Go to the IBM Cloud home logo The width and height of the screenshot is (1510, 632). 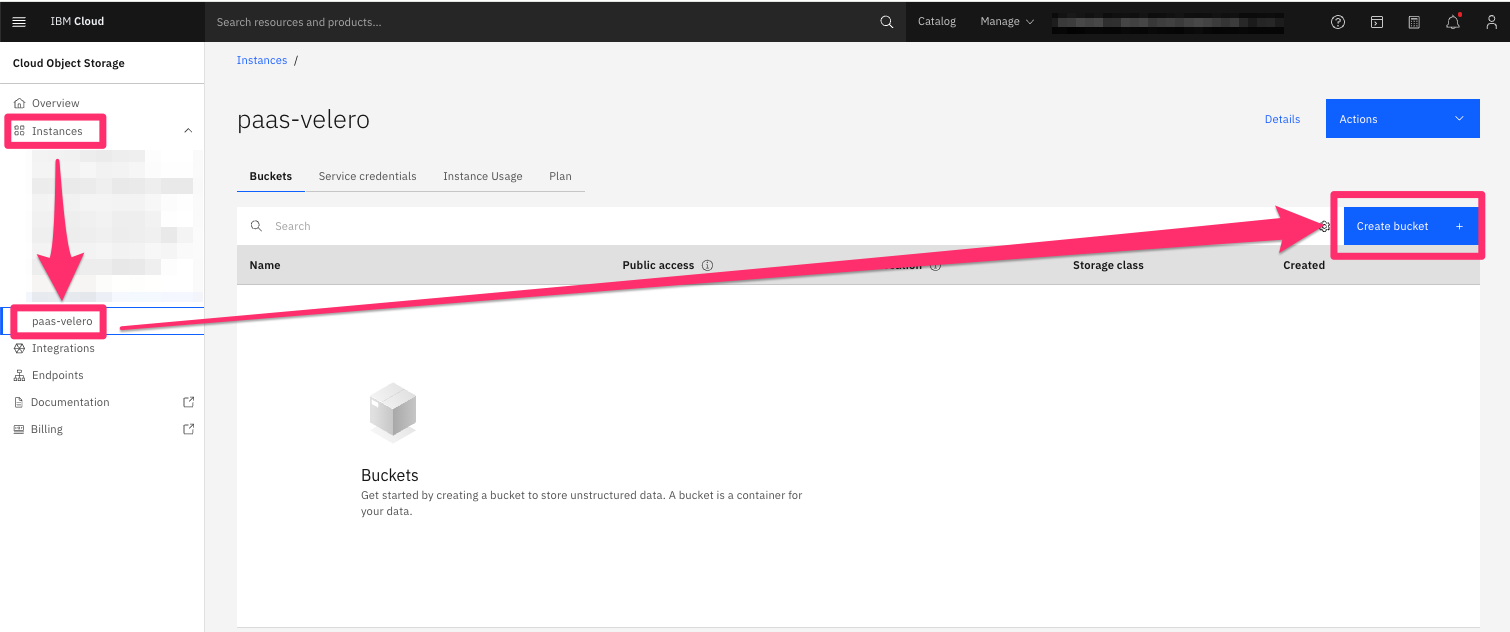click(x=77, y=21)
